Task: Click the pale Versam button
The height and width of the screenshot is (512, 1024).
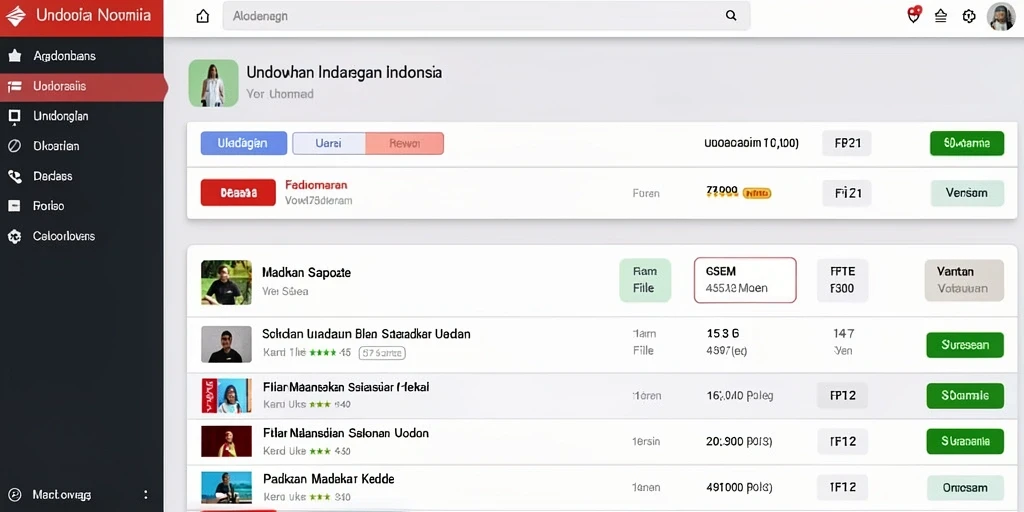Action: 967,193
